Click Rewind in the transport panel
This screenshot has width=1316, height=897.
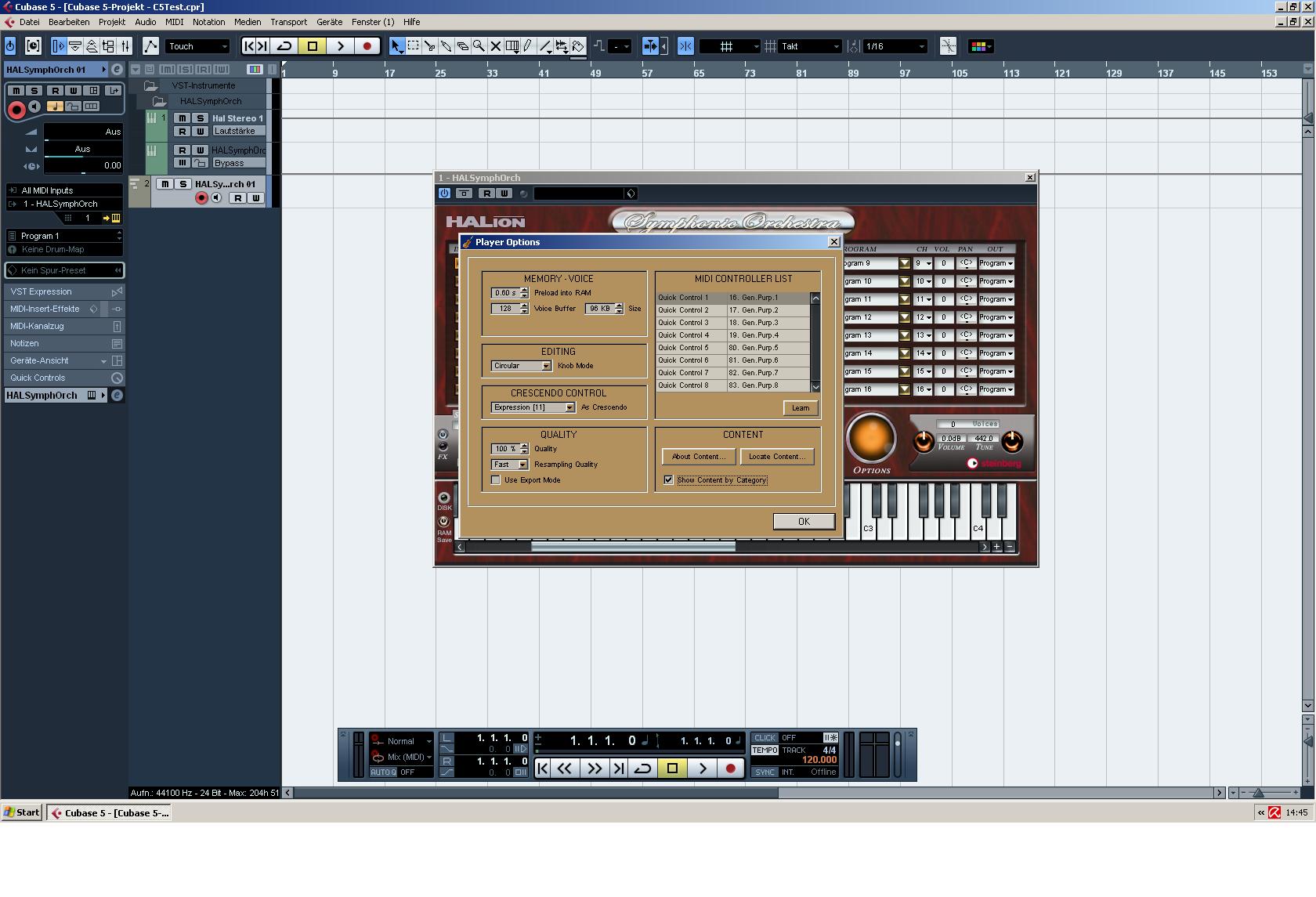pos(564,769)
